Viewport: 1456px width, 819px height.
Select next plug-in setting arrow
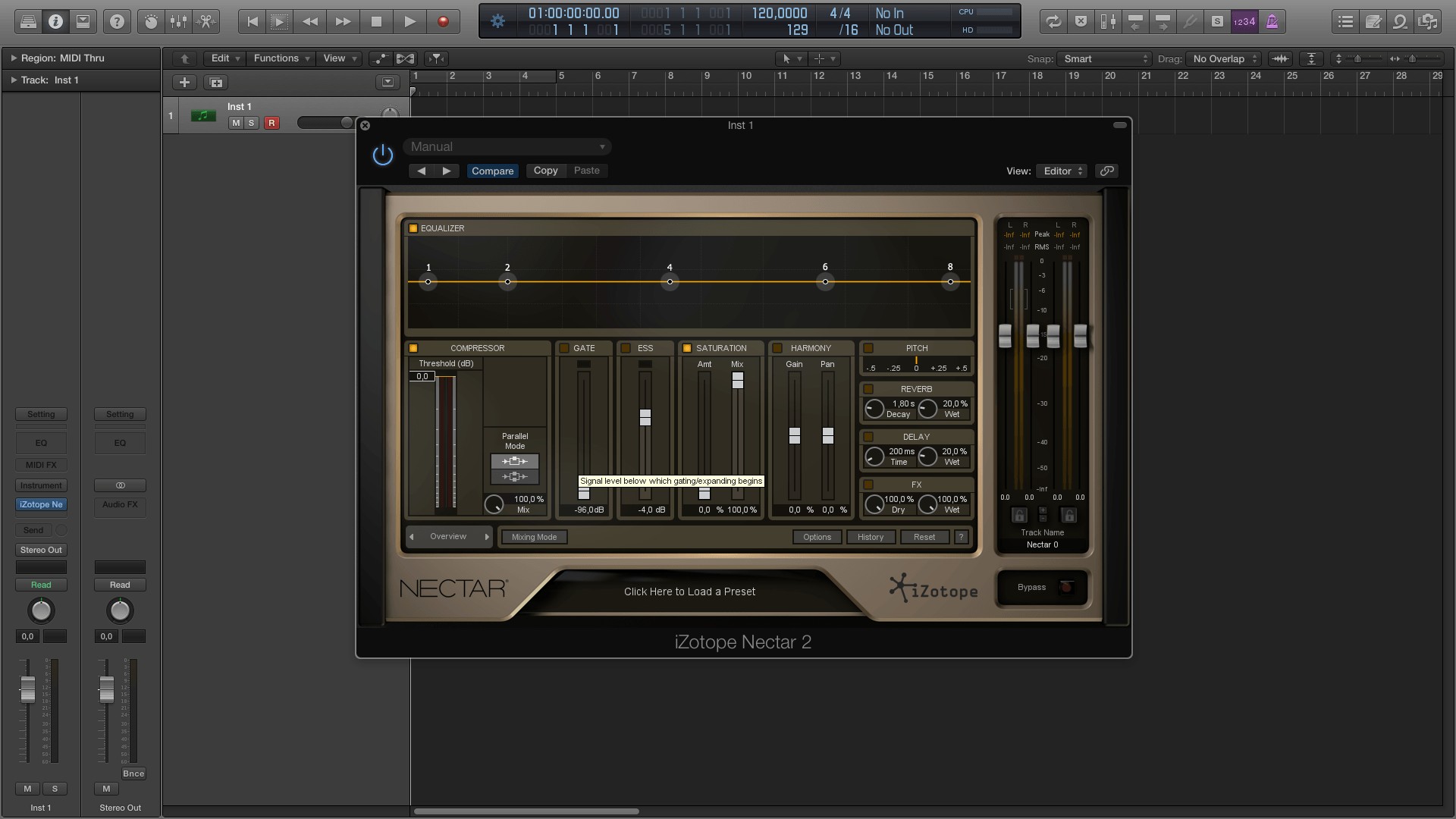tap(447, 171)
